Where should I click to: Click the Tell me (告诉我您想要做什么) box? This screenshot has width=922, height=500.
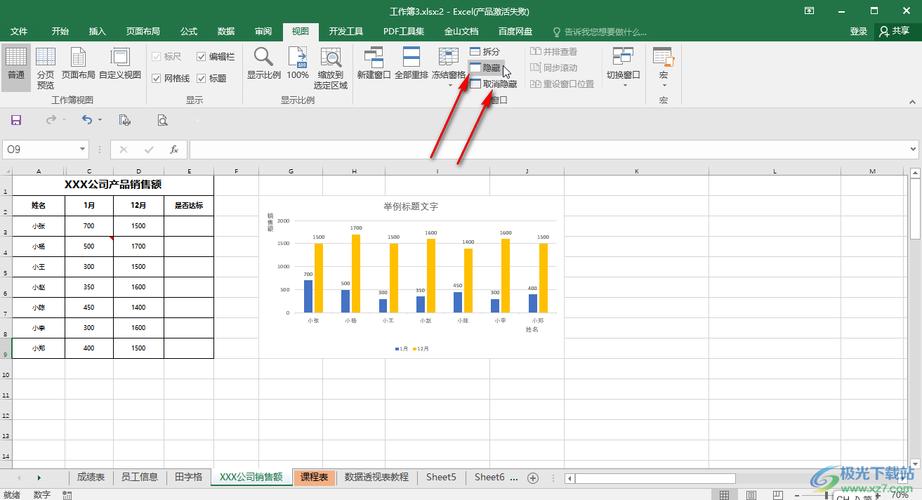pyautogui.click(x=600, y=32)
